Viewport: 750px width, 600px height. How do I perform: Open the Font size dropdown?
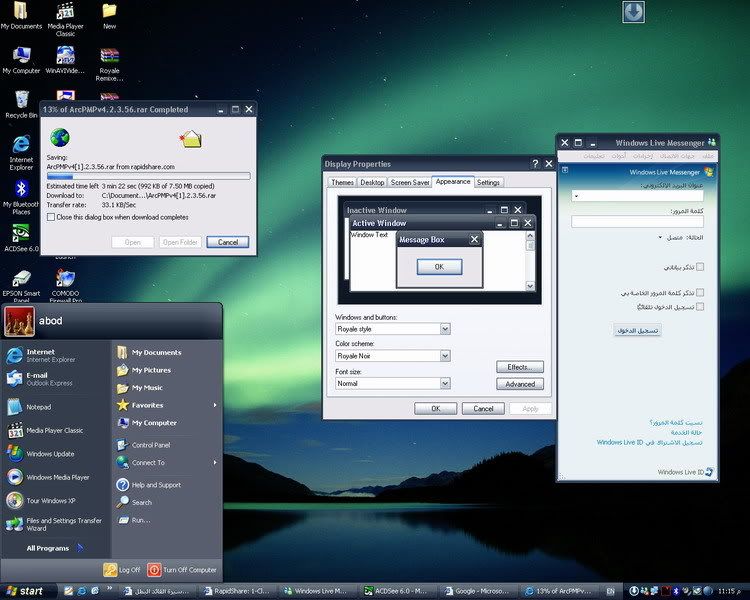pyautogui.click(x=445, y=383)
